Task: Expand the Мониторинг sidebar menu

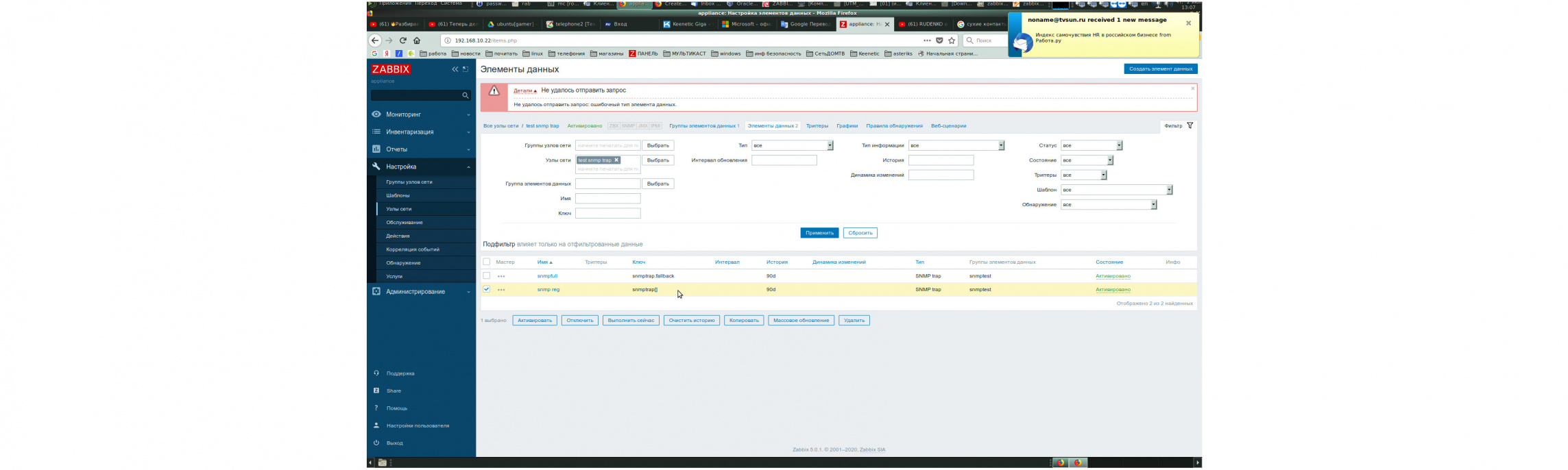Action: (421, 114)
